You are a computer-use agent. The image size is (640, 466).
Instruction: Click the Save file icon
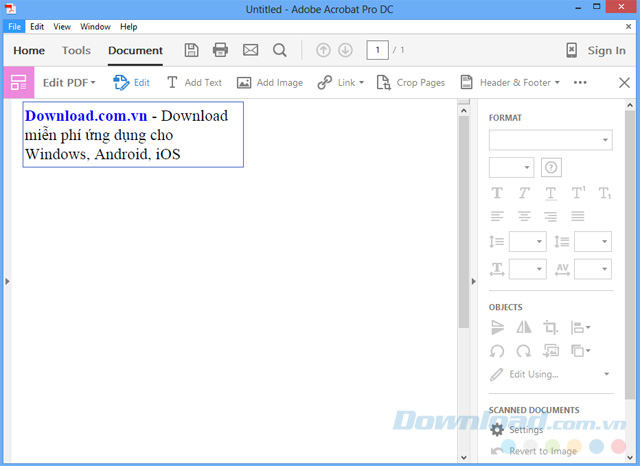tap(191, 50)
